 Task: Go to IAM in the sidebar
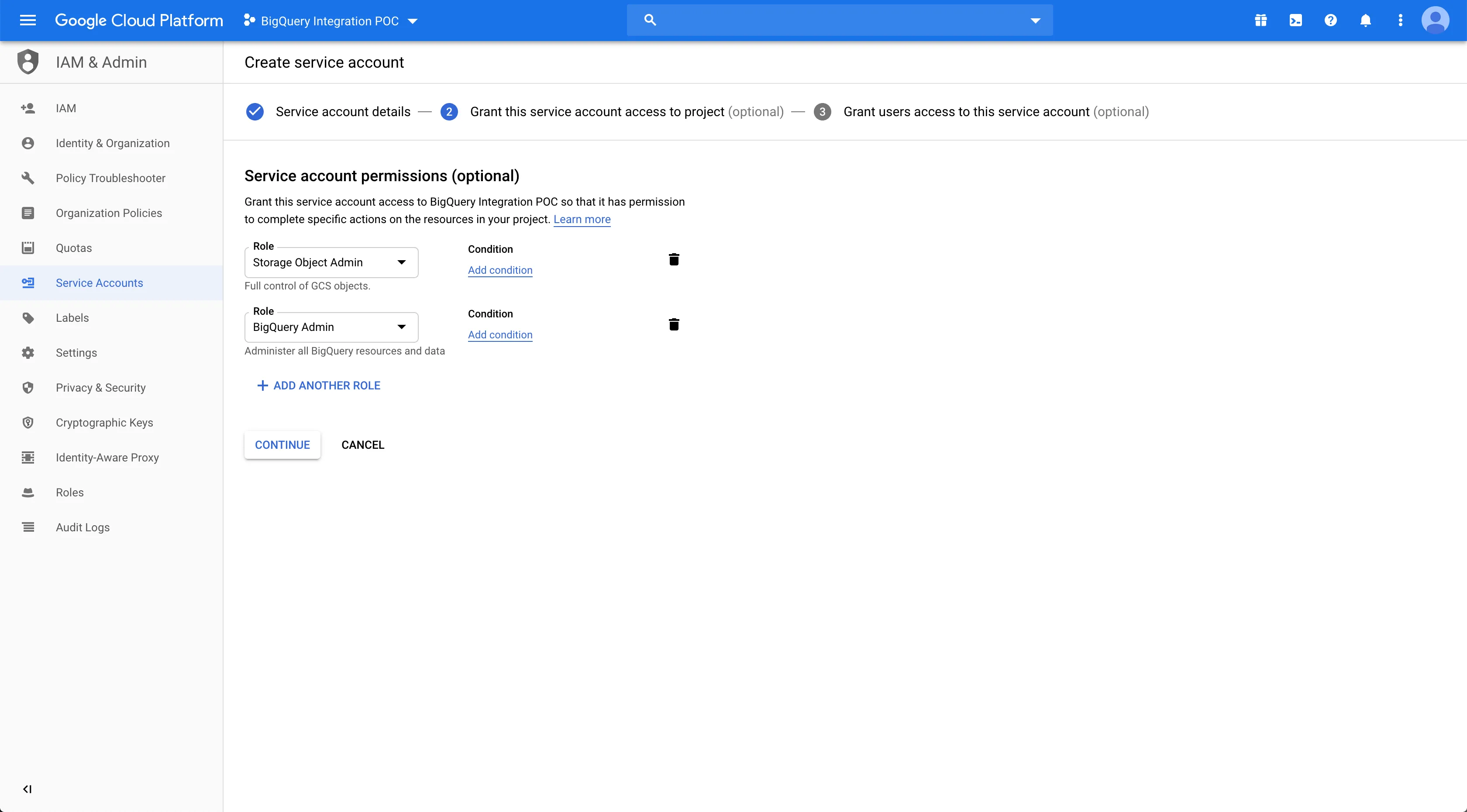112,108
